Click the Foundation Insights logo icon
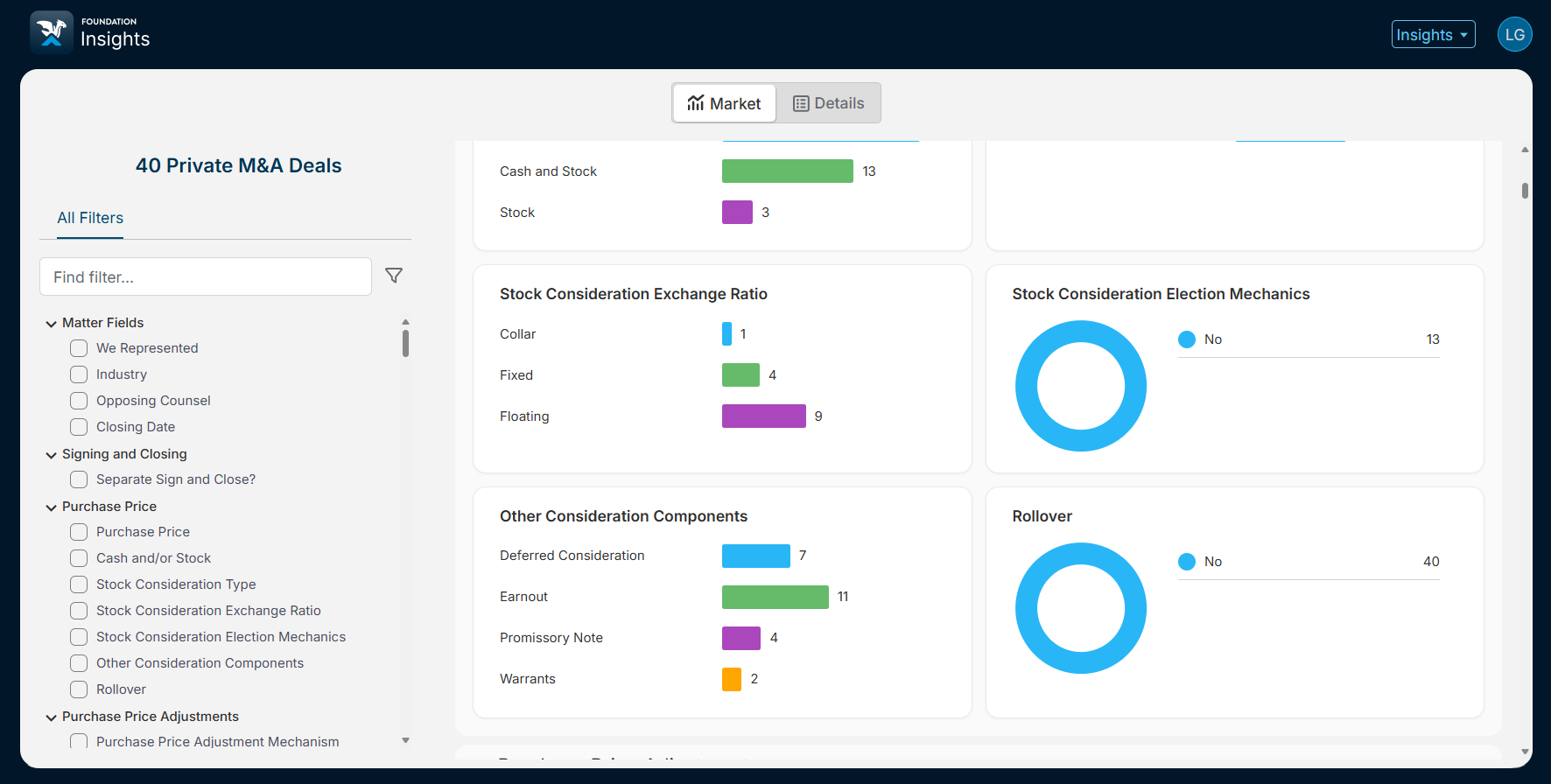1551x784 pixels. pyautogui.click(x=51, y=32)
